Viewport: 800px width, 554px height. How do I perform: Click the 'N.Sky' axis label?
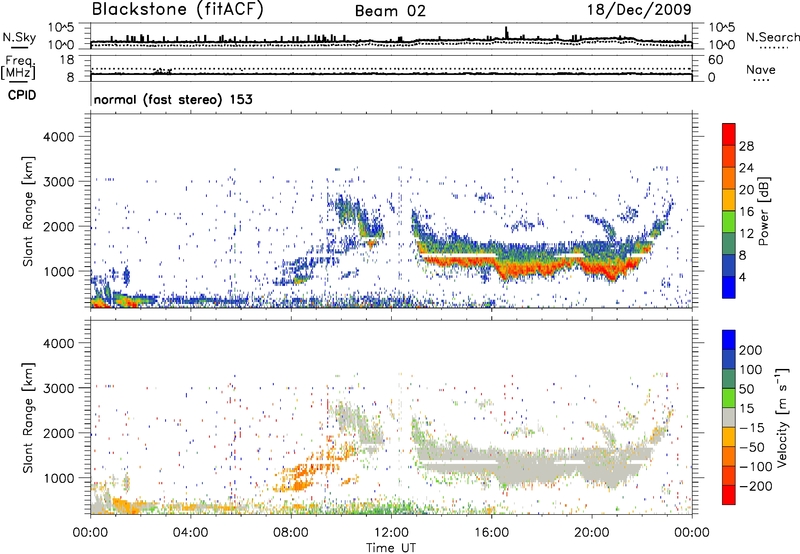pyautogui.click(x=19, y=37)
